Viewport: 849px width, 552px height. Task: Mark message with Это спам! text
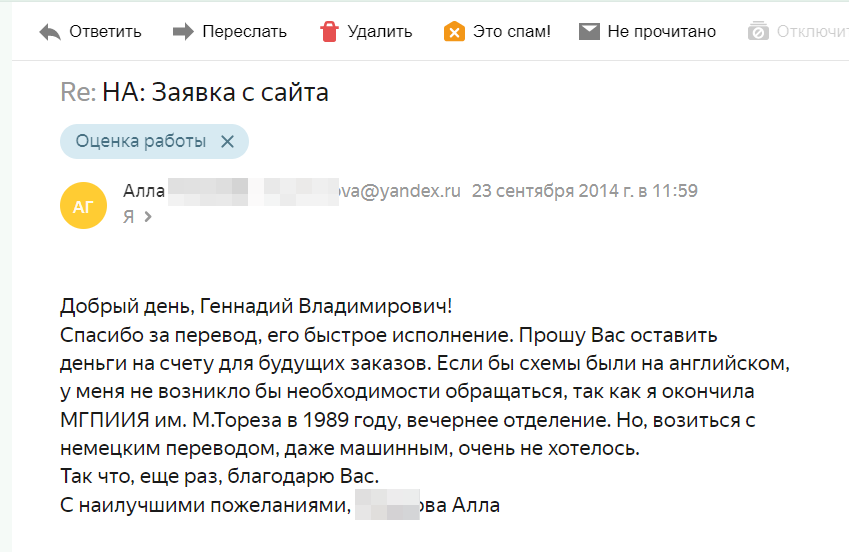(x=512, y=31)
